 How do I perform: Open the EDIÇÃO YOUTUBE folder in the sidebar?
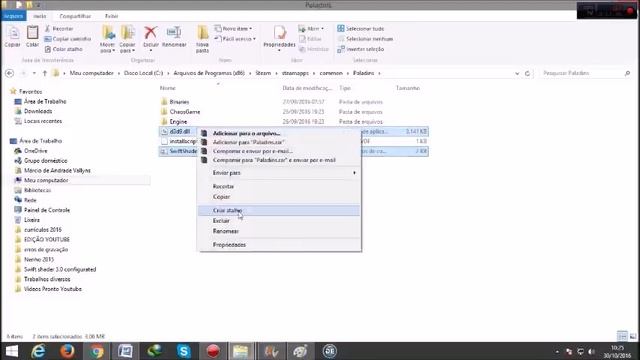click(x=47, y=240)
